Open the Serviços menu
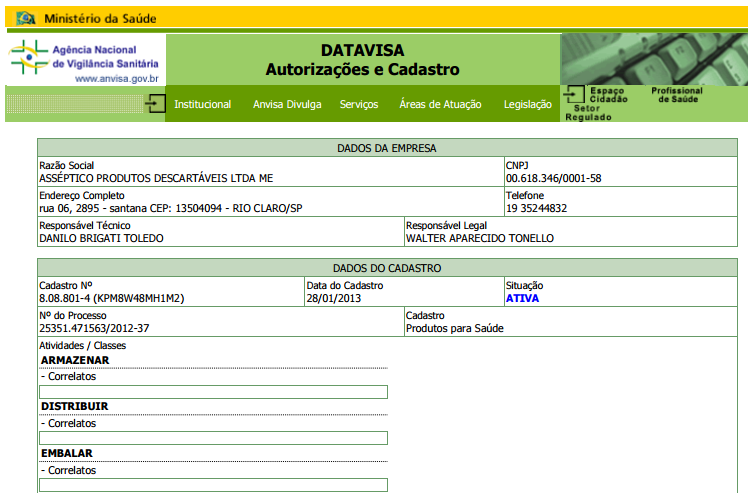The width and height of the screenshot is (748, 493). tap(359, 104)
